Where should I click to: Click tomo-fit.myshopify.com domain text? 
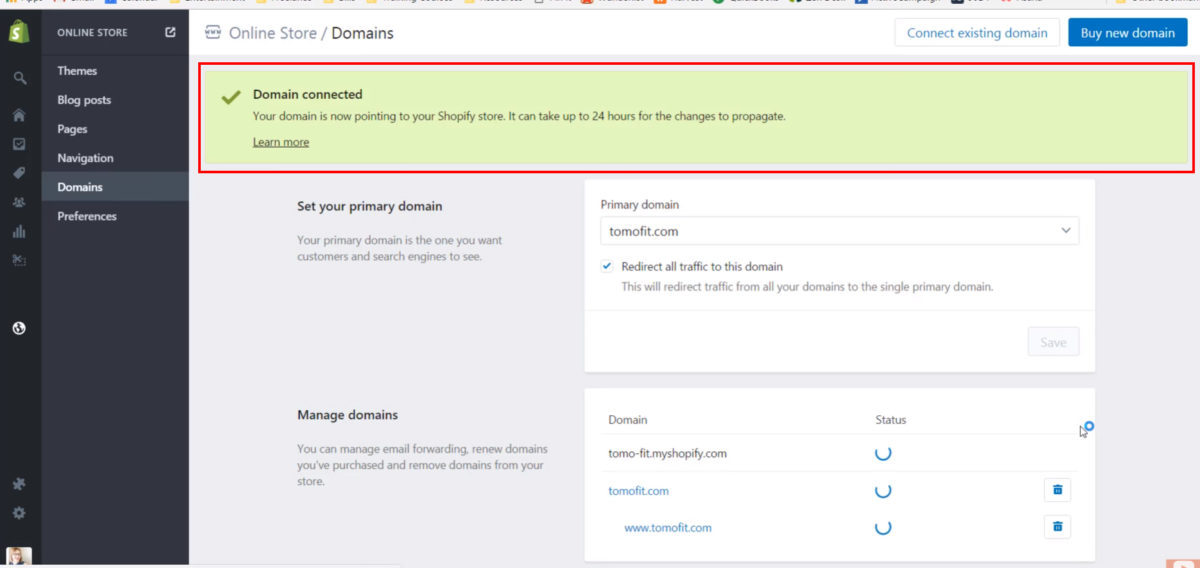pyautogui.click(x=667, y=453)
